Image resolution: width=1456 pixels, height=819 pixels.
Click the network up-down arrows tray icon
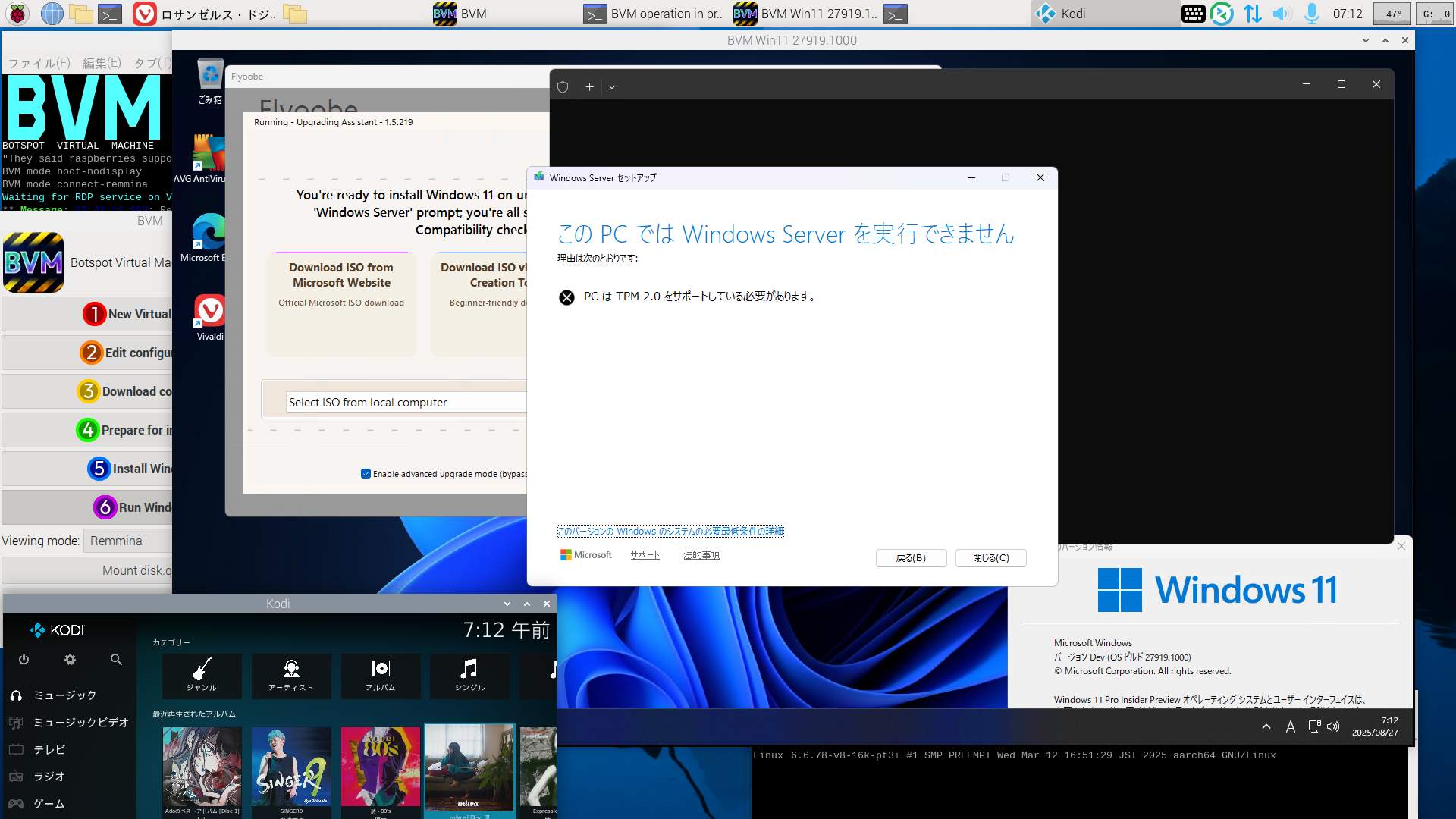pos(1252,14)
